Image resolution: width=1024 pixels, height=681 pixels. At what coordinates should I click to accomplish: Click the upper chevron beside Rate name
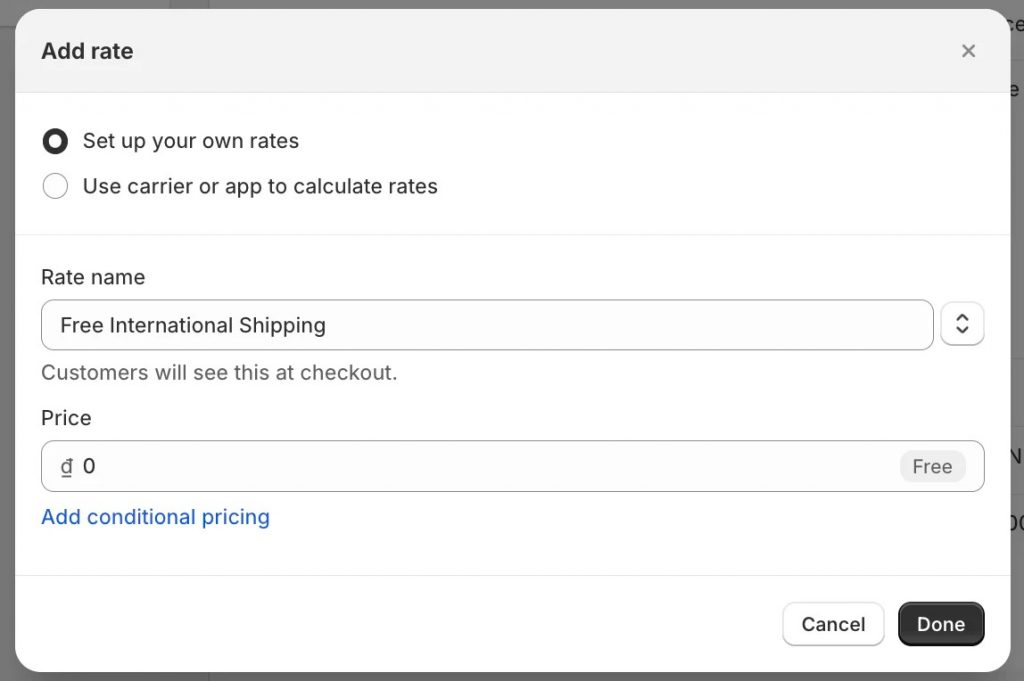(961, 317)
